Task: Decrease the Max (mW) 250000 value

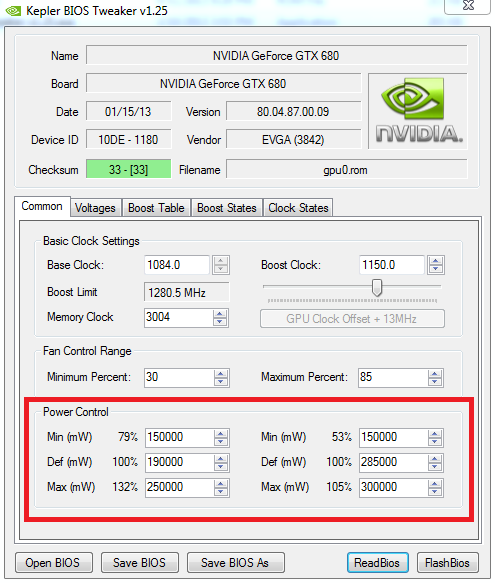Action: click(x=221, y=492)
